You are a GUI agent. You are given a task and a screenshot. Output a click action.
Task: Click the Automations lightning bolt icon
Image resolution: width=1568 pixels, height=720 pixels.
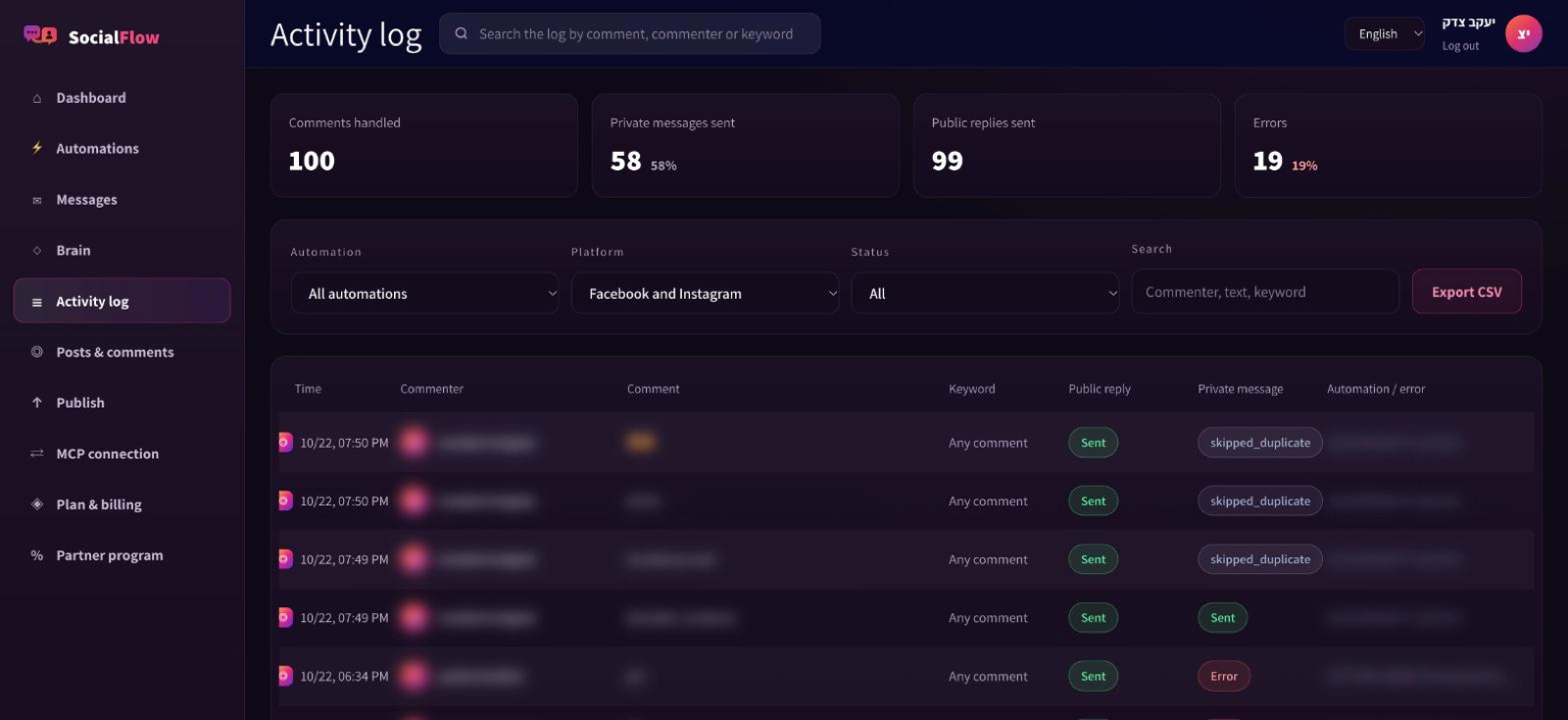point(37,148)
